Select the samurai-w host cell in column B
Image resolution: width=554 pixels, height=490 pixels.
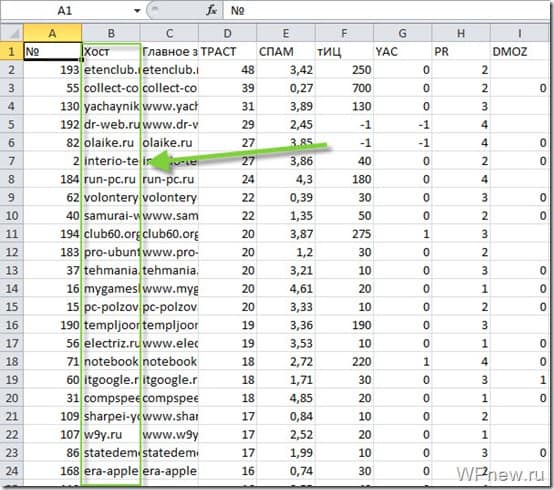[111, 216]
